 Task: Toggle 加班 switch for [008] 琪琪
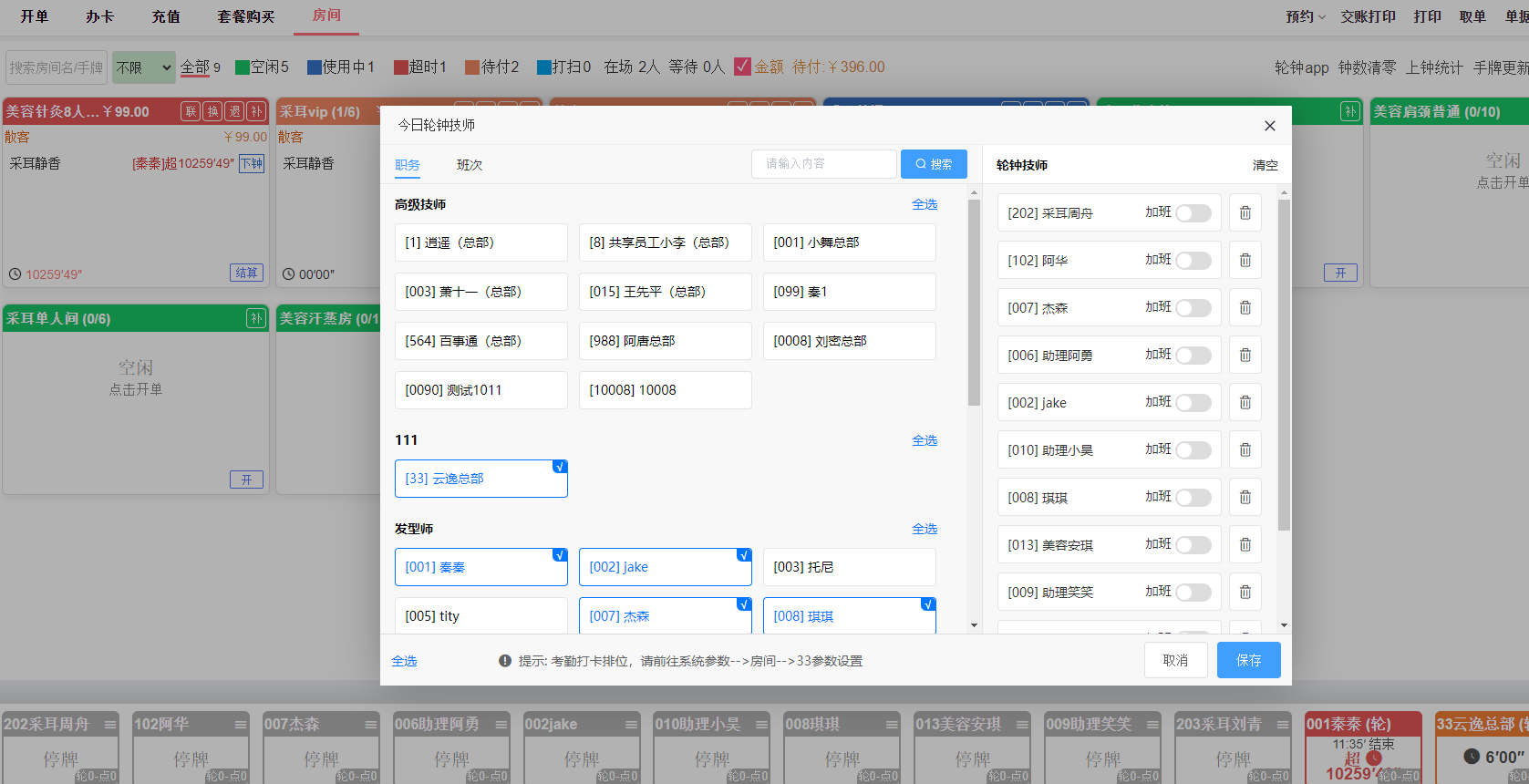(1193, 498)
